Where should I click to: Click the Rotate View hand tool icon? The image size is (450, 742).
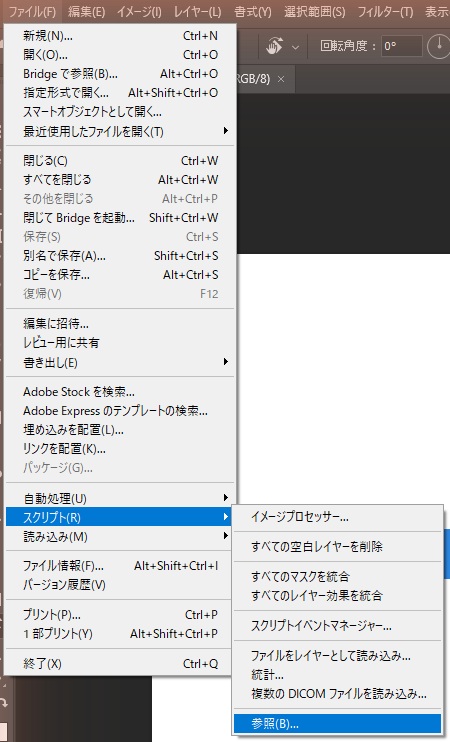275,46
